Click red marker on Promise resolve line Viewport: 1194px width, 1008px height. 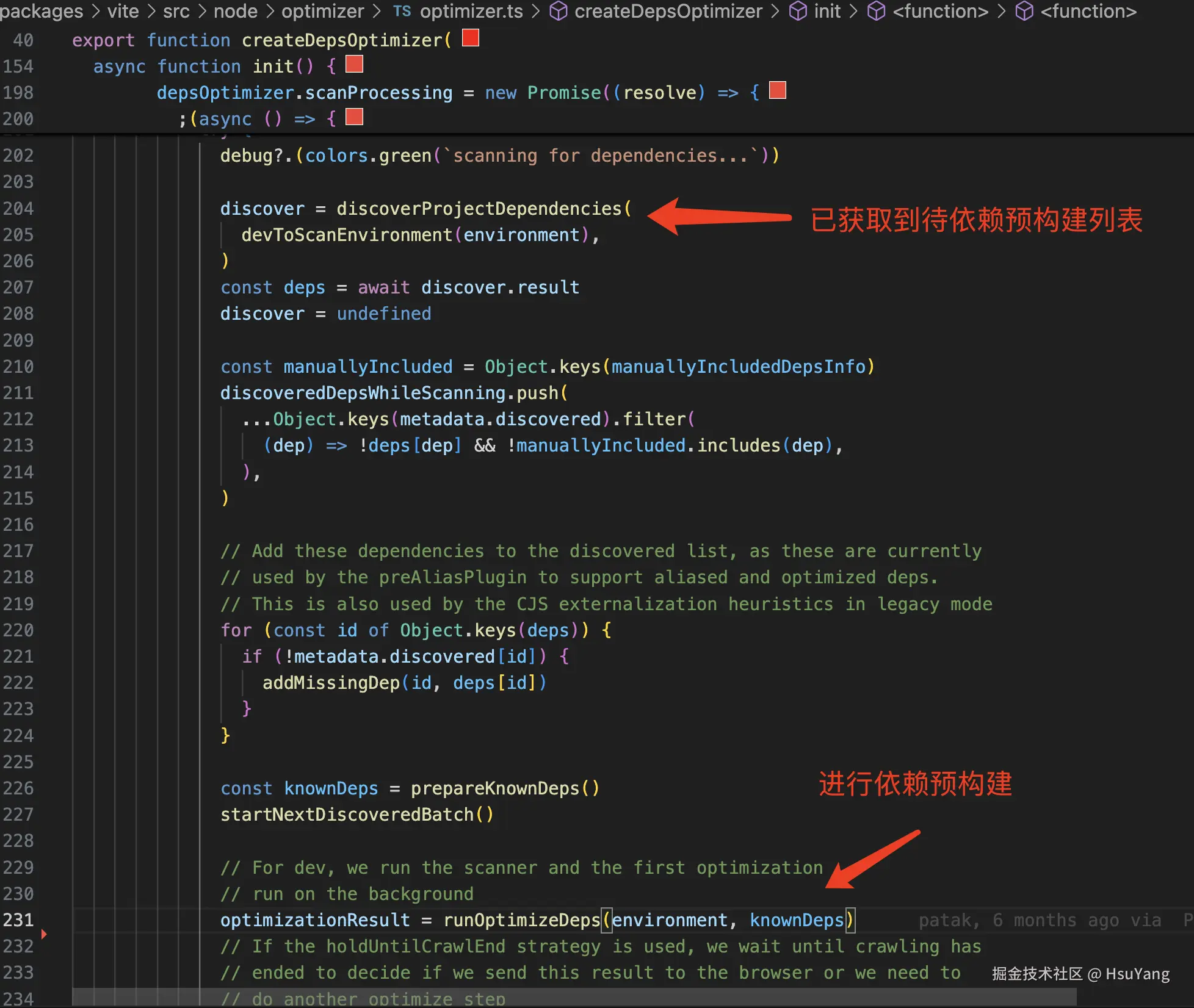click(x=778, y=90)
